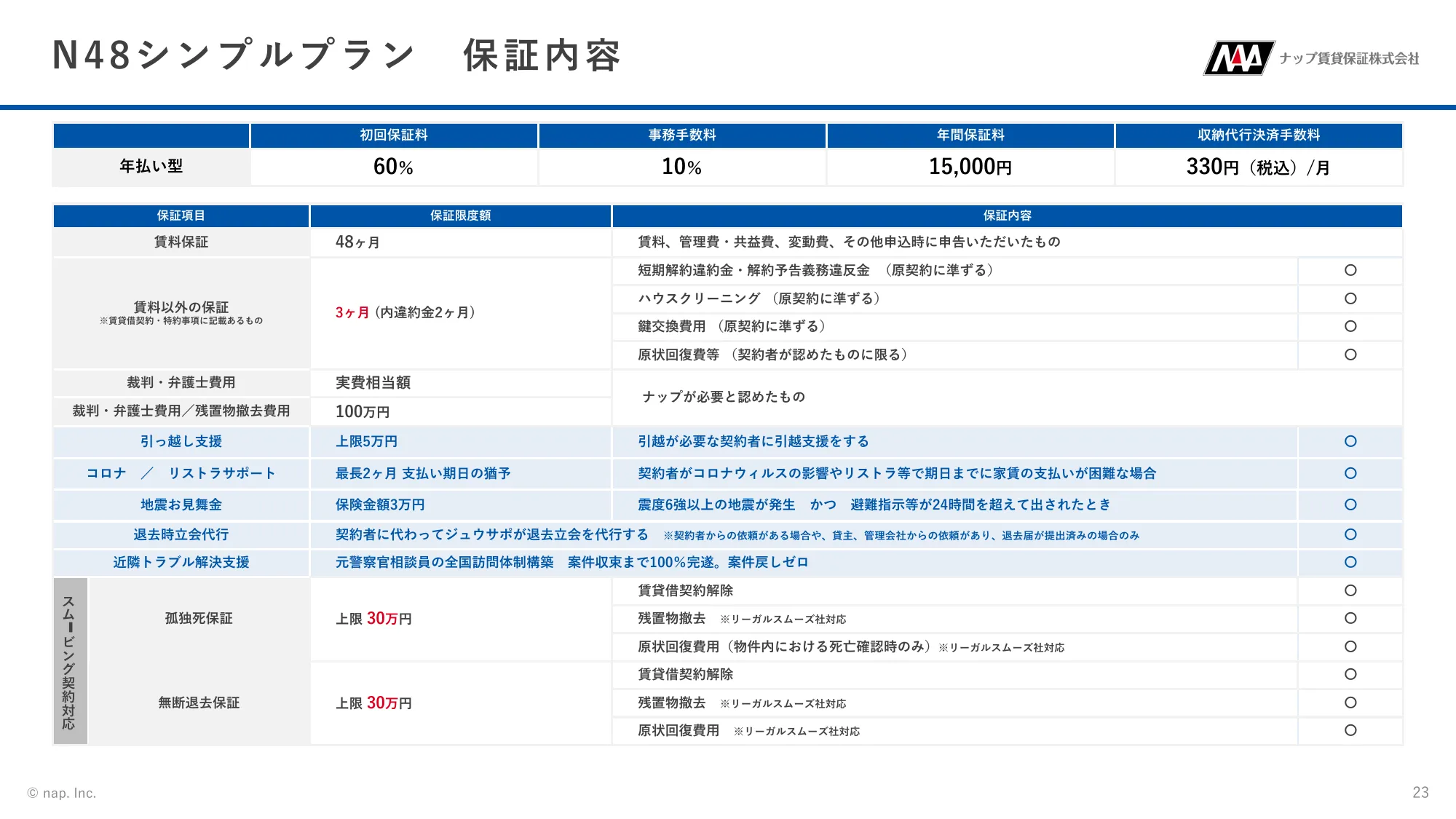Click circle mark in 近隣トラブル解決支援 row
This screenshot has height=819, width=1456.
(1350, 562)
